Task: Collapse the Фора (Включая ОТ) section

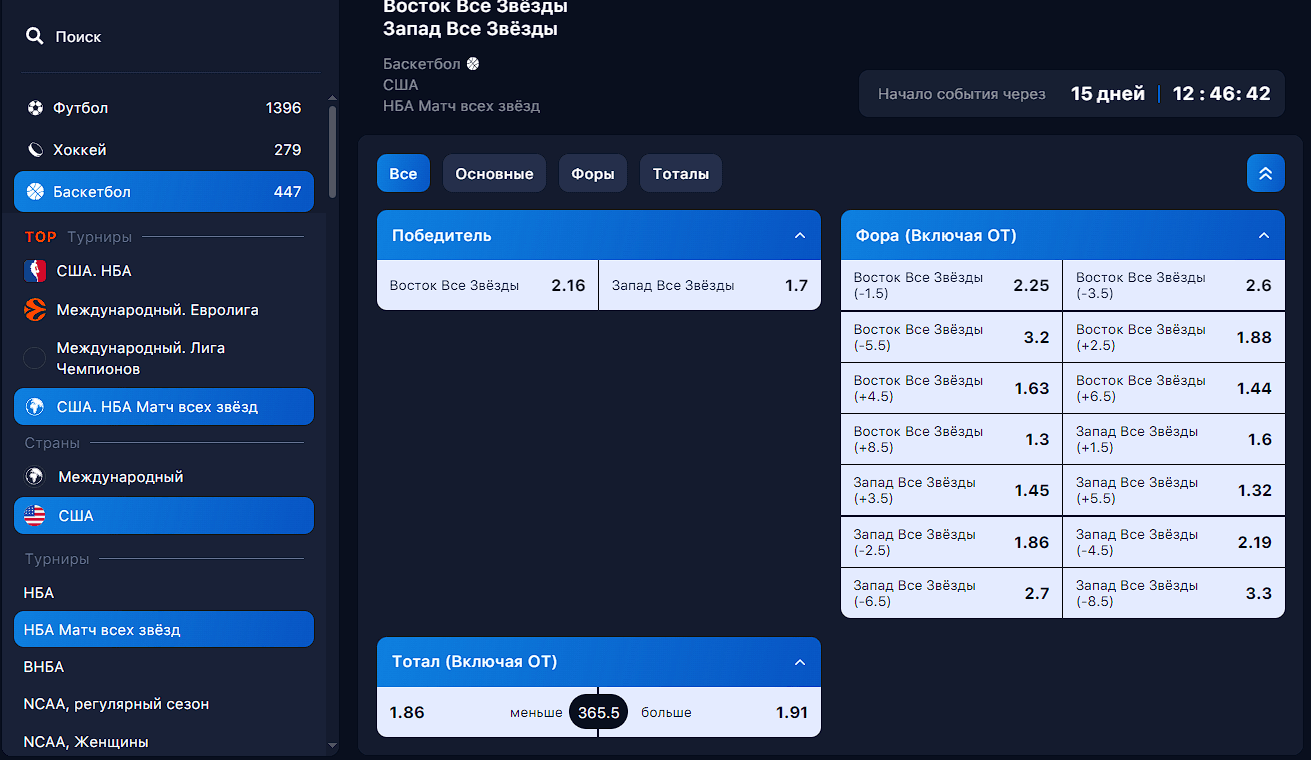Action: point(1263,236)
